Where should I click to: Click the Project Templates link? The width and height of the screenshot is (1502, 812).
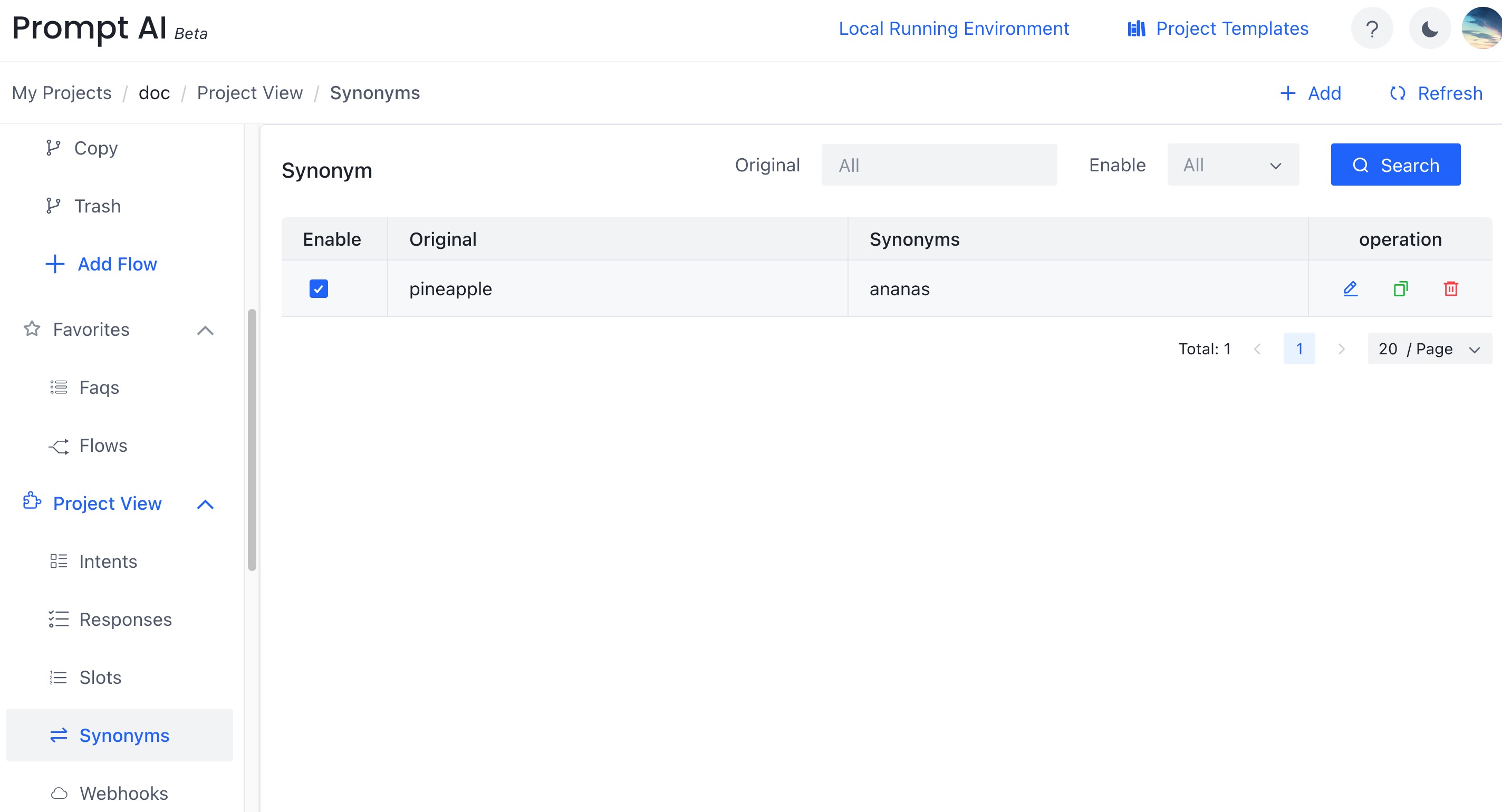[1218, 28]
